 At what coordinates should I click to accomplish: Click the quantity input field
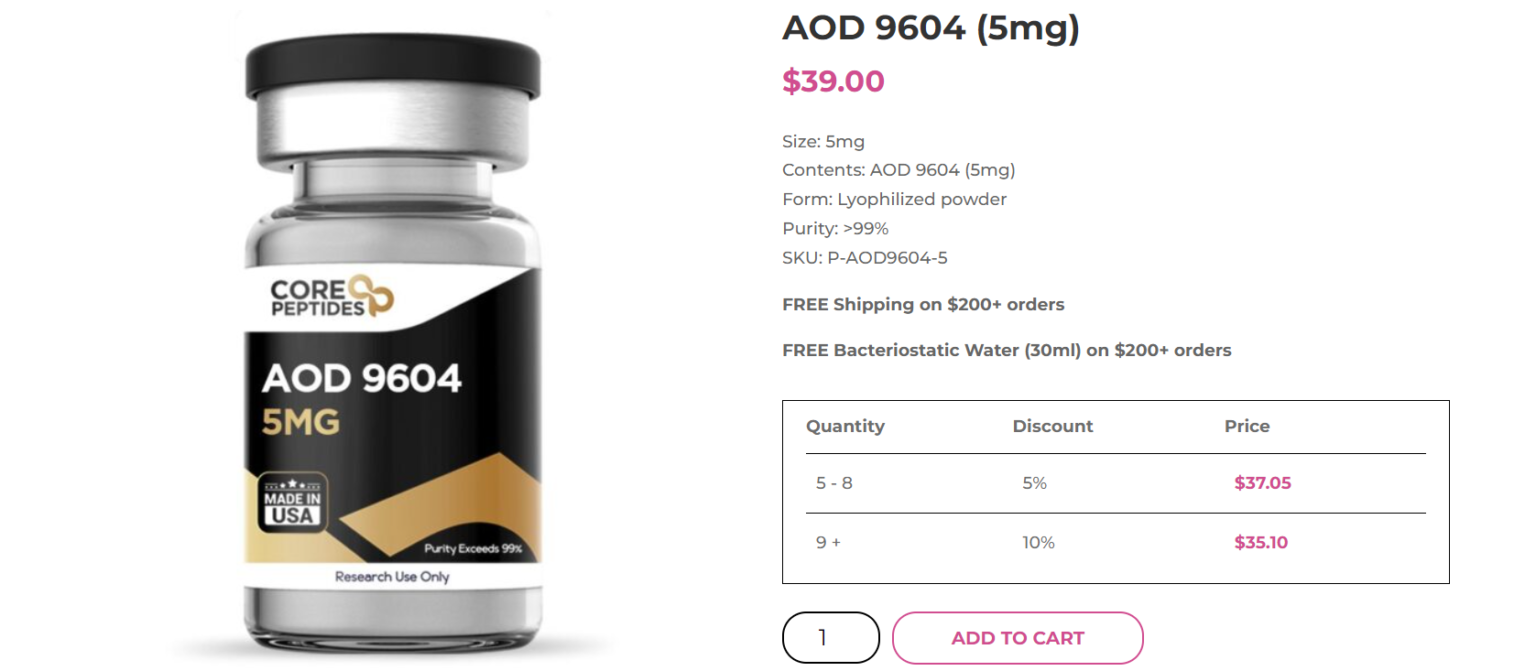pyautogui.click(x=830, y=637)
